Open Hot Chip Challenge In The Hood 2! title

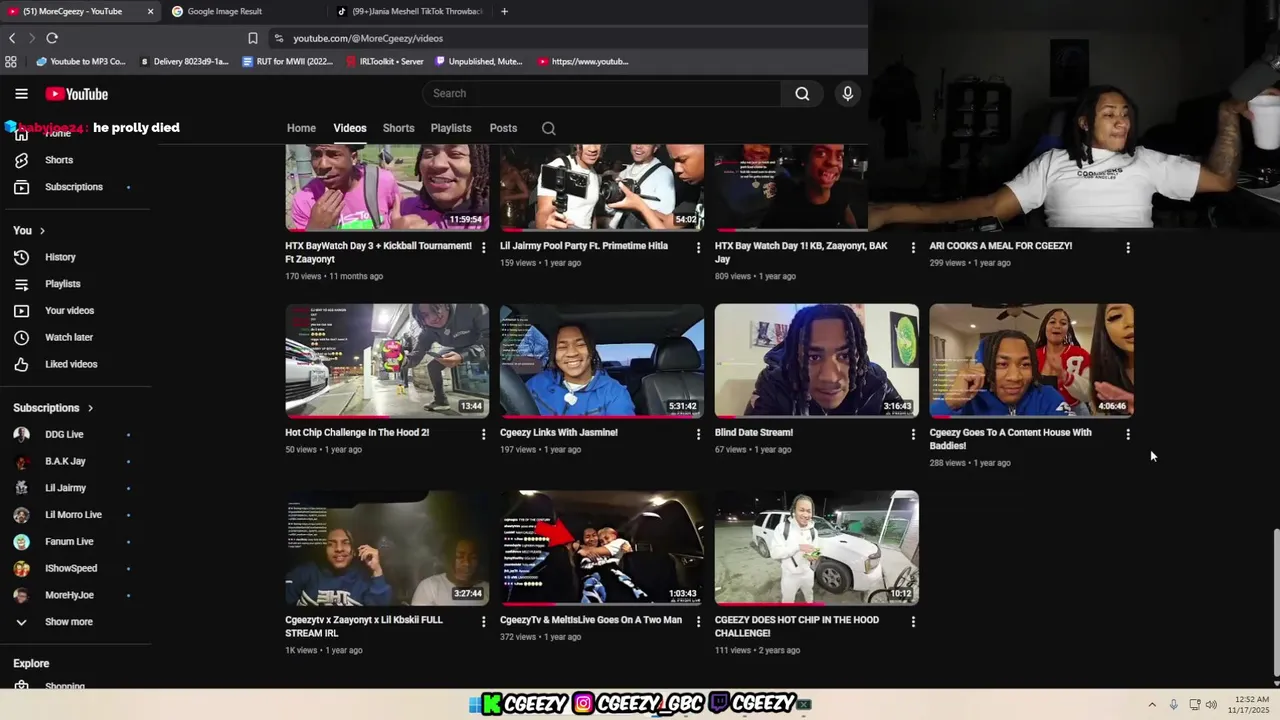357,433
